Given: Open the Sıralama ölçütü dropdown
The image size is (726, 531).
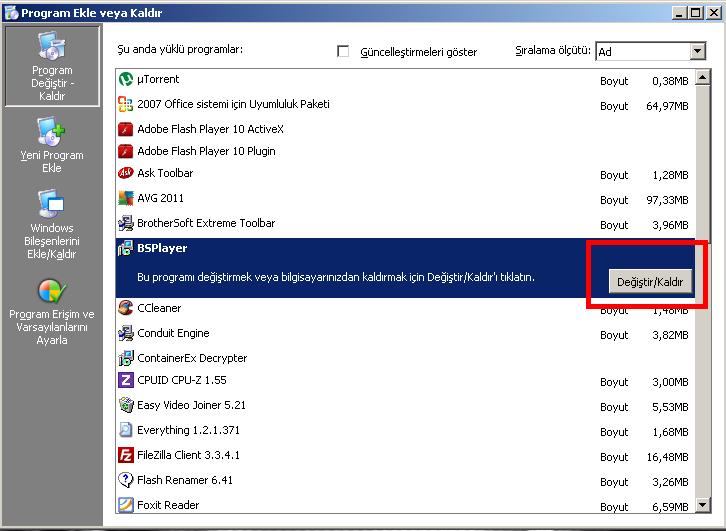Looking at the screenshot, I should pos(697,51).
